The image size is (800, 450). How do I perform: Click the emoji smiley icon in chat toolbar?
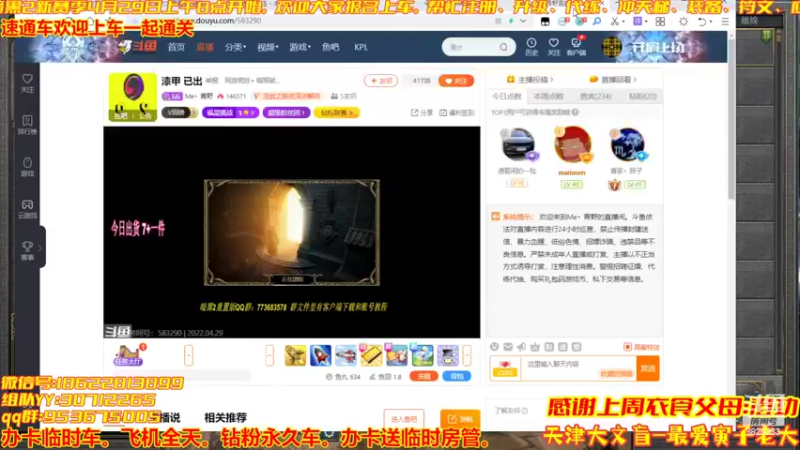pyautogui.click(x=494, y=347)
